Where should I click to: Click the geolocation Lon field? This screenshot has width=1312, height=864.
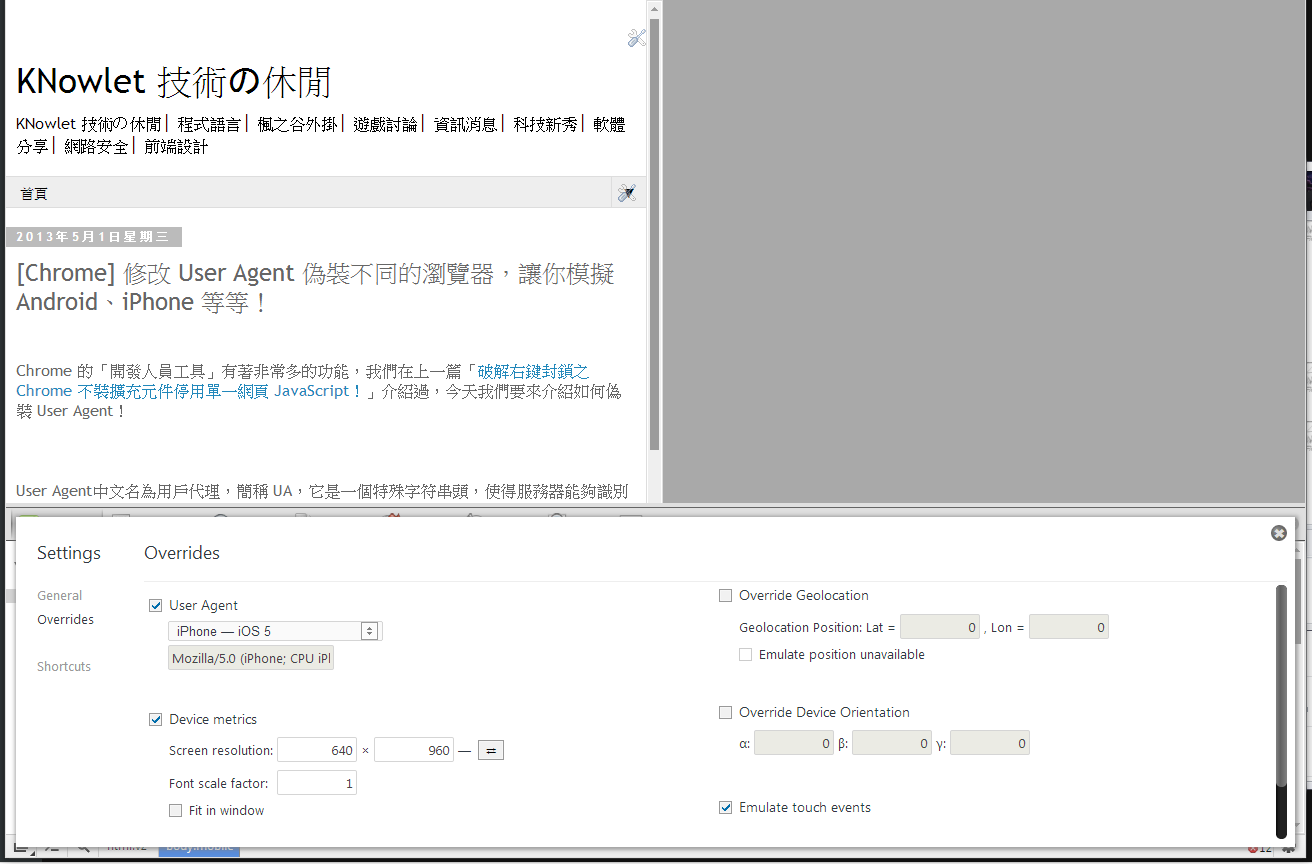coord(1069,627)
